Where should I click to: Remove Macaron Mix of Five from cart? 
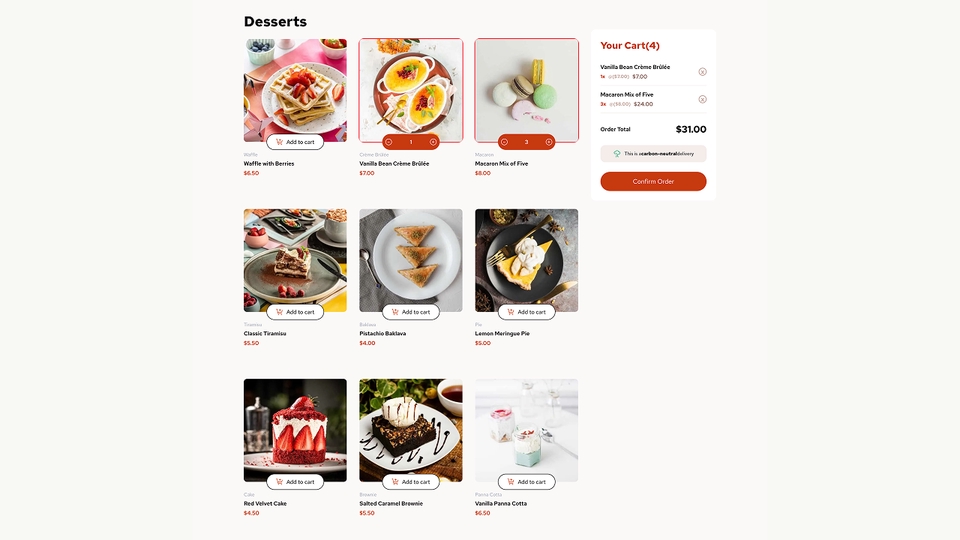(x=702, y=99)
